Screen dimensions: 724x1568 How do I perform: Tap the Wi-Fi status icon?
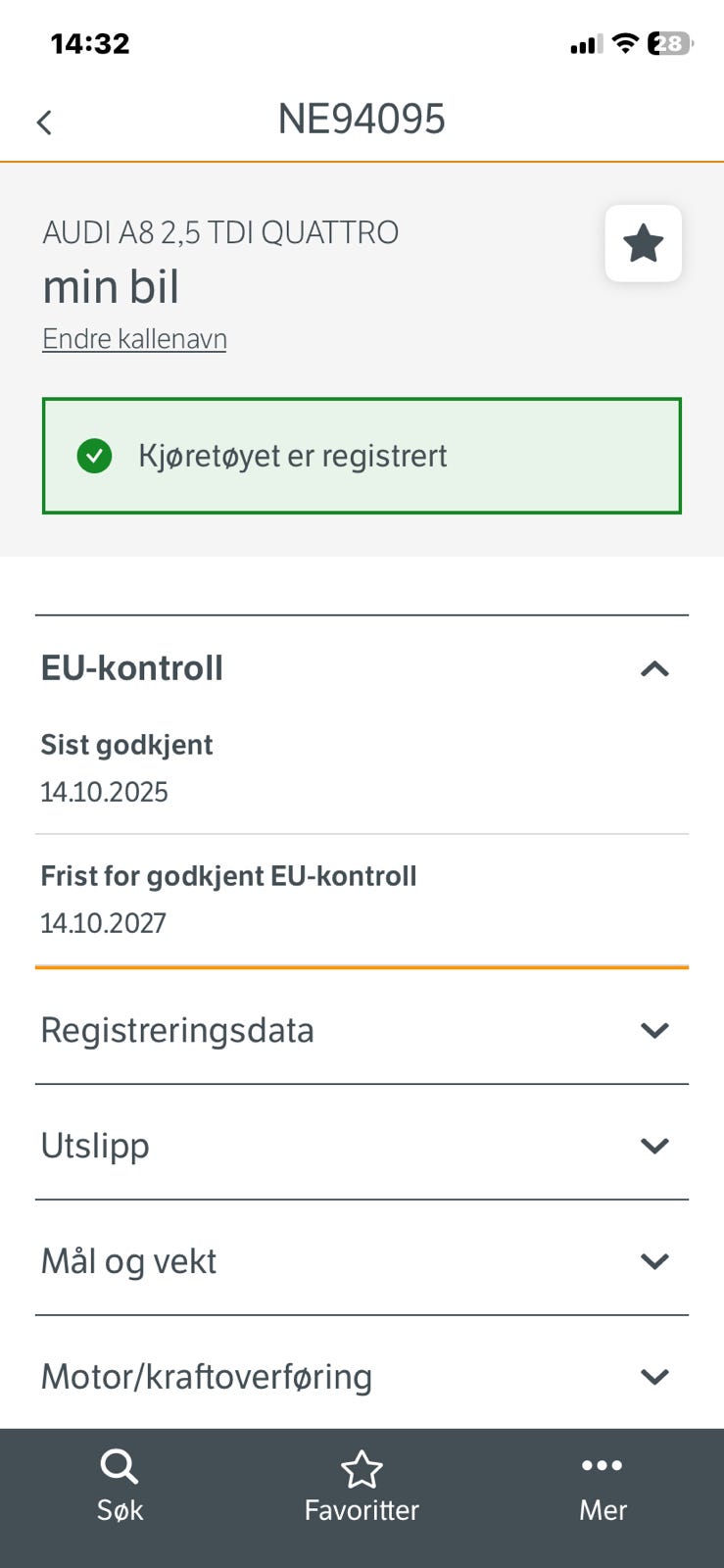coord(624,43)
